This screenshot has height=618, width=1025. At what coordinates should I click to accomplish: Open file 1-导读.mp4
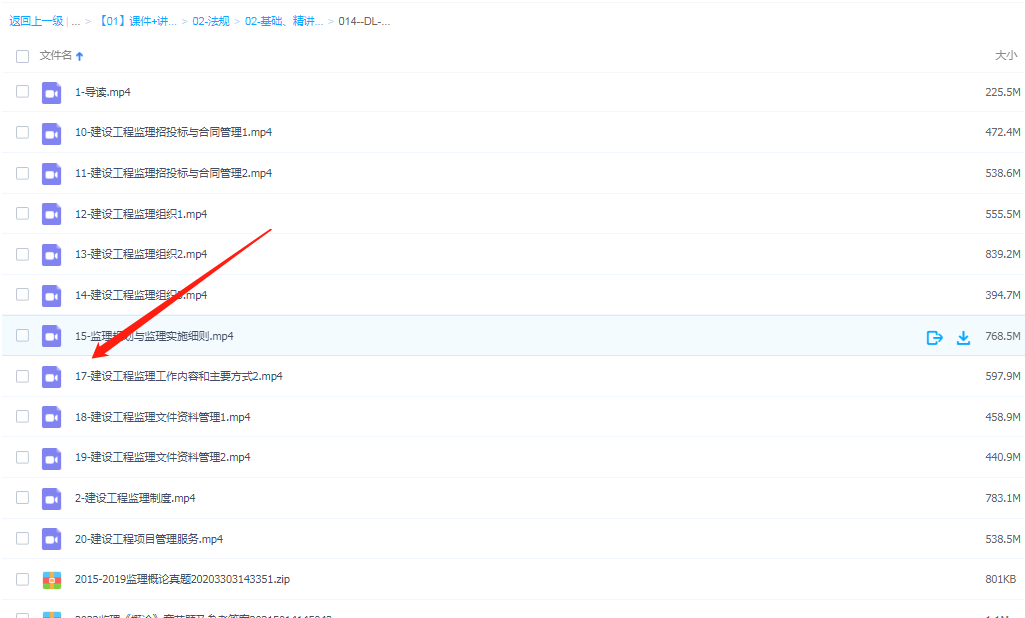tap(103, 92)
